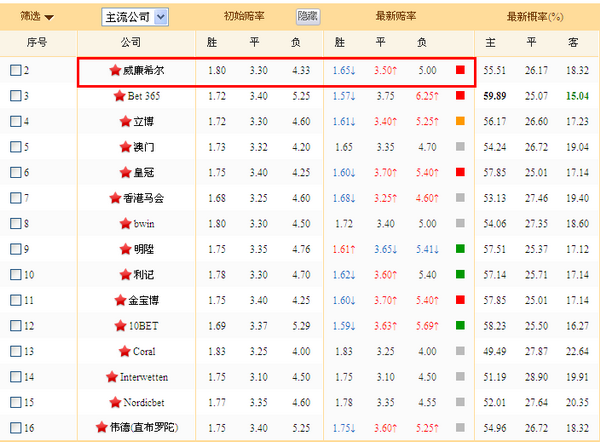Select the checkbox for row 13
600x442 pixels.
click(x=15, y=351)
